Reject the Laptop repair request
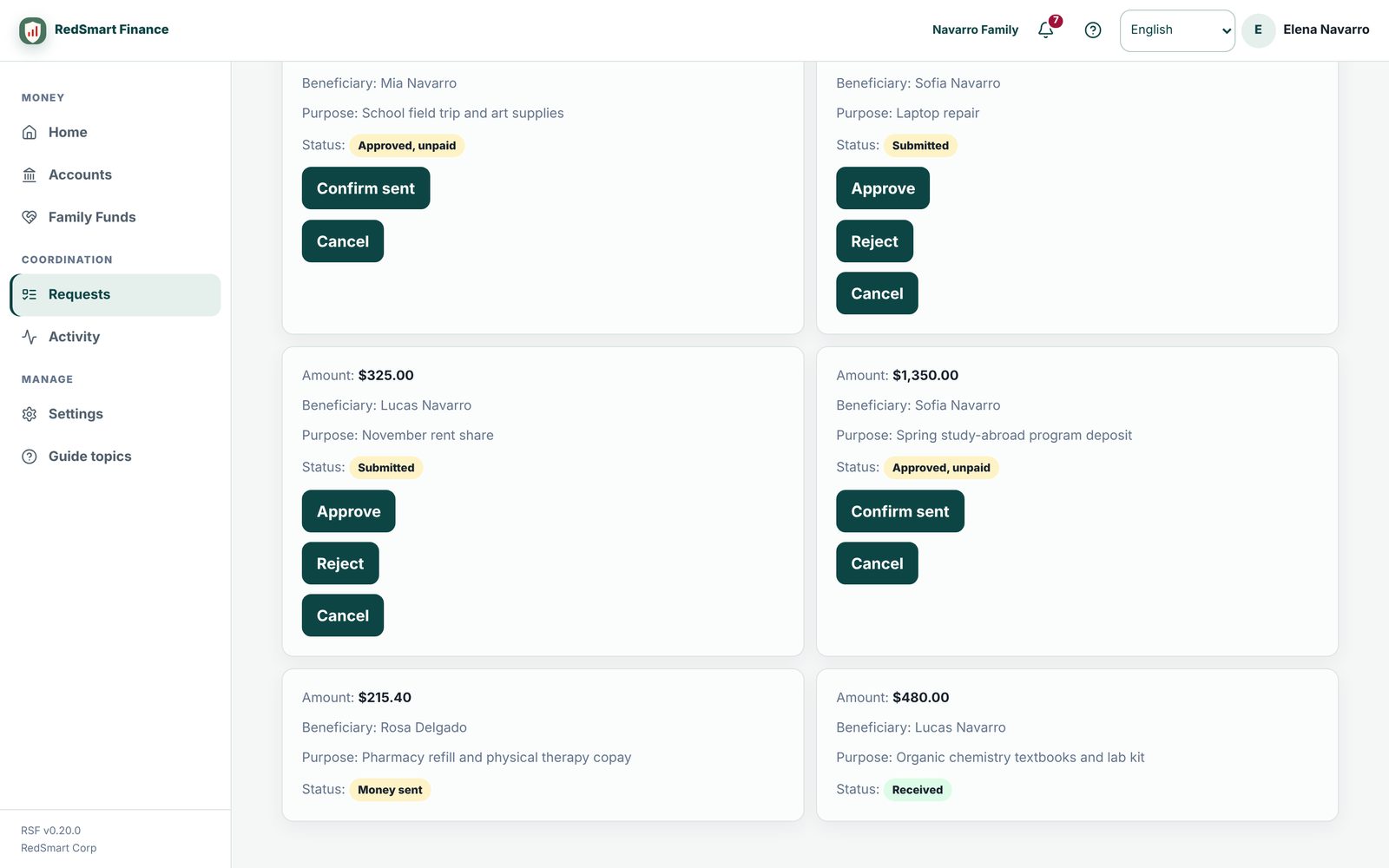 (874, 241)
